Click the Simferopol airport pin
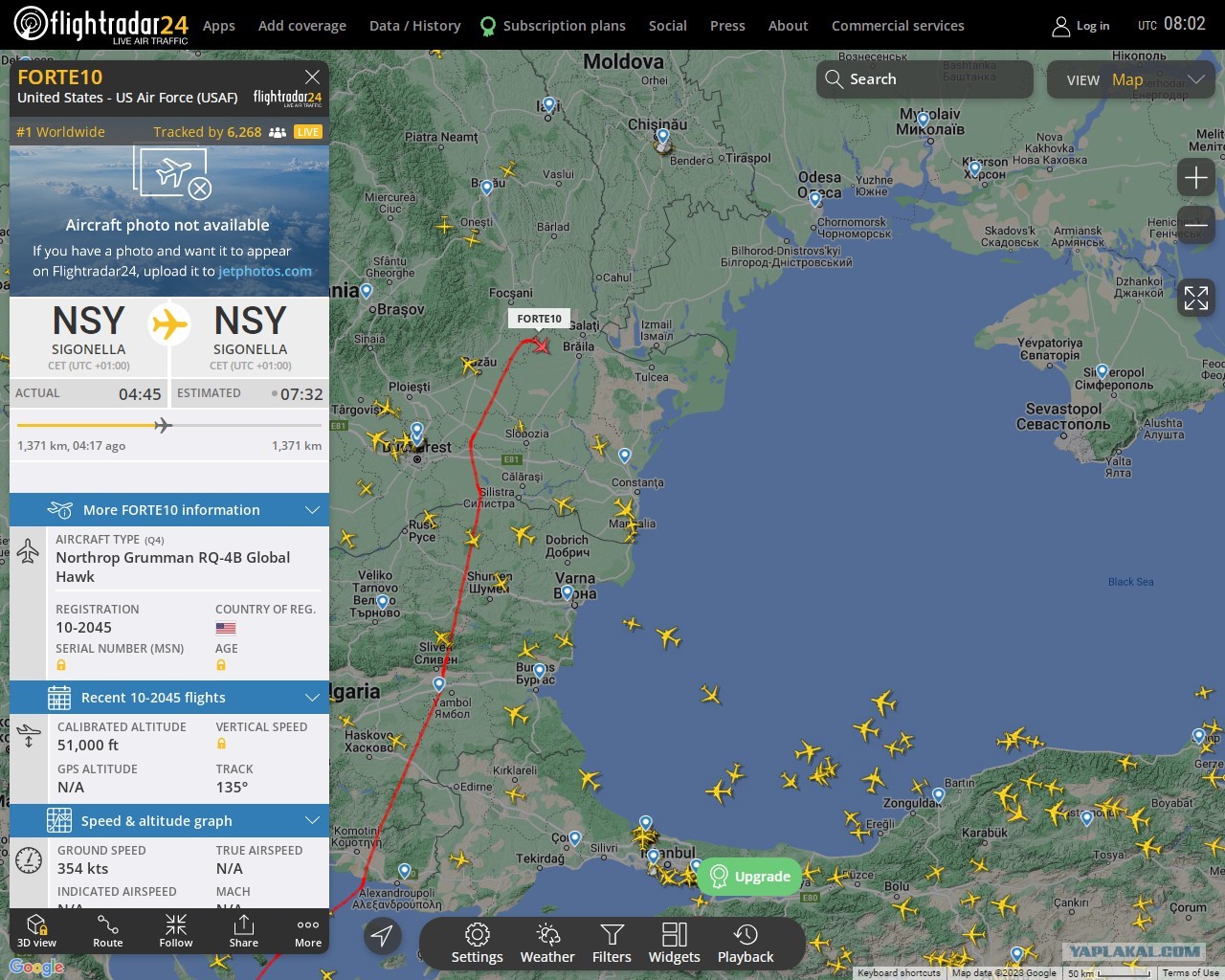Screen dimensions: 1225x980 point(1102,371)
